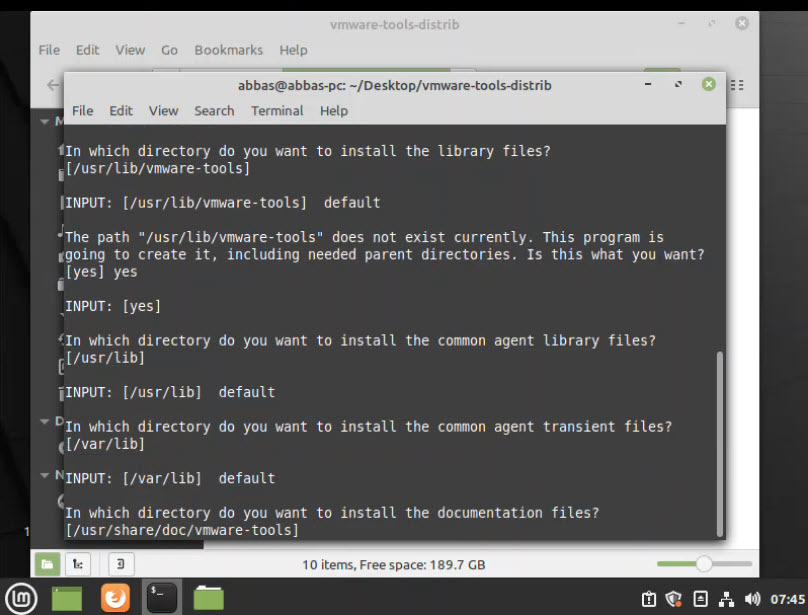Open the file manager Help menu
This screenshot has width=808, height=615.
(293, 50)
